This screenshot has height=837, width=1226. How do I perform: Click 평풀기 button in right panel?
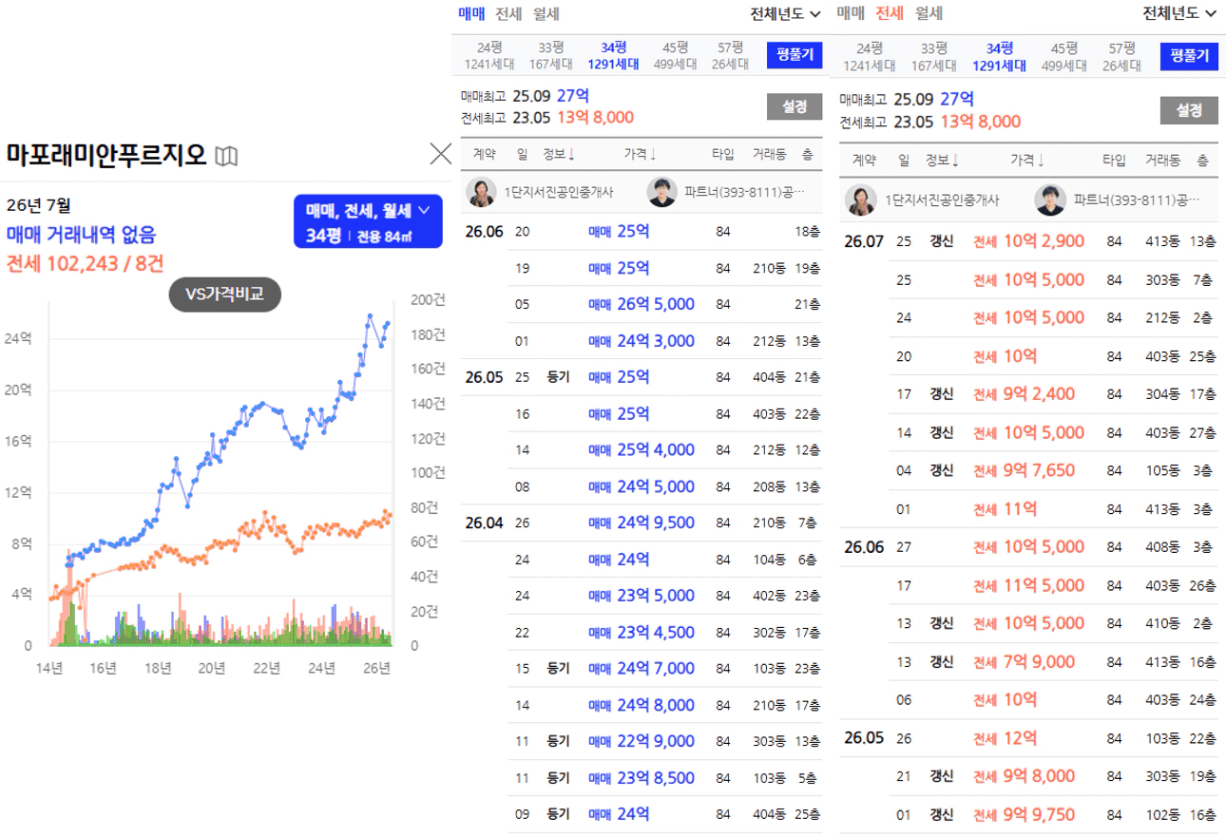[x=1189, y=55]
